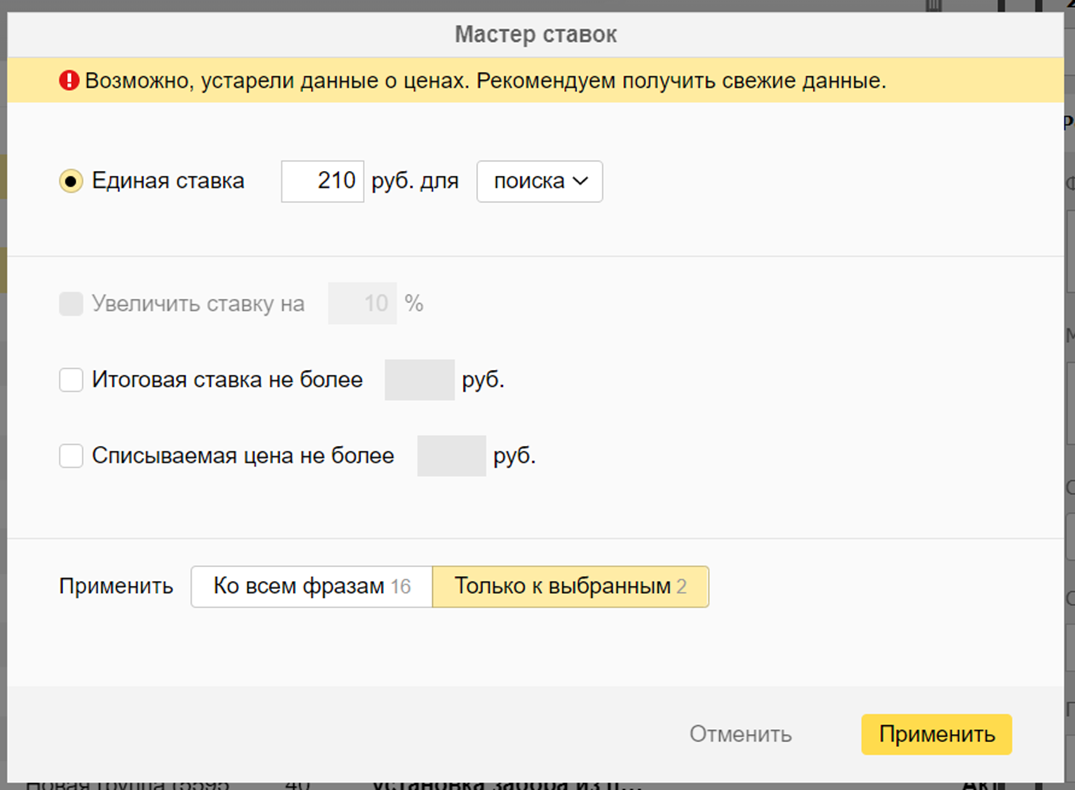Viewport: 1075px width, 790px height.
Task: Click the percent field showing 10
Action: pos(362,304)
